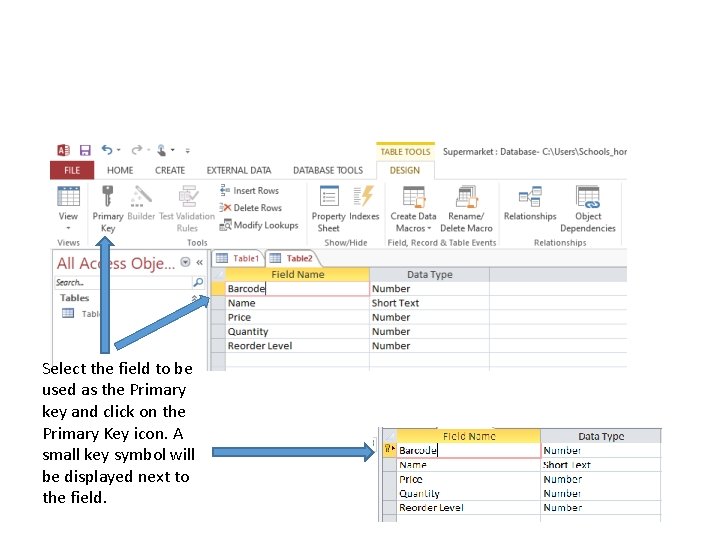Viewport: 720px width, 540px height.
Task: Collapse the navigation pane with the chevrons
Action: tap(199, 262)
